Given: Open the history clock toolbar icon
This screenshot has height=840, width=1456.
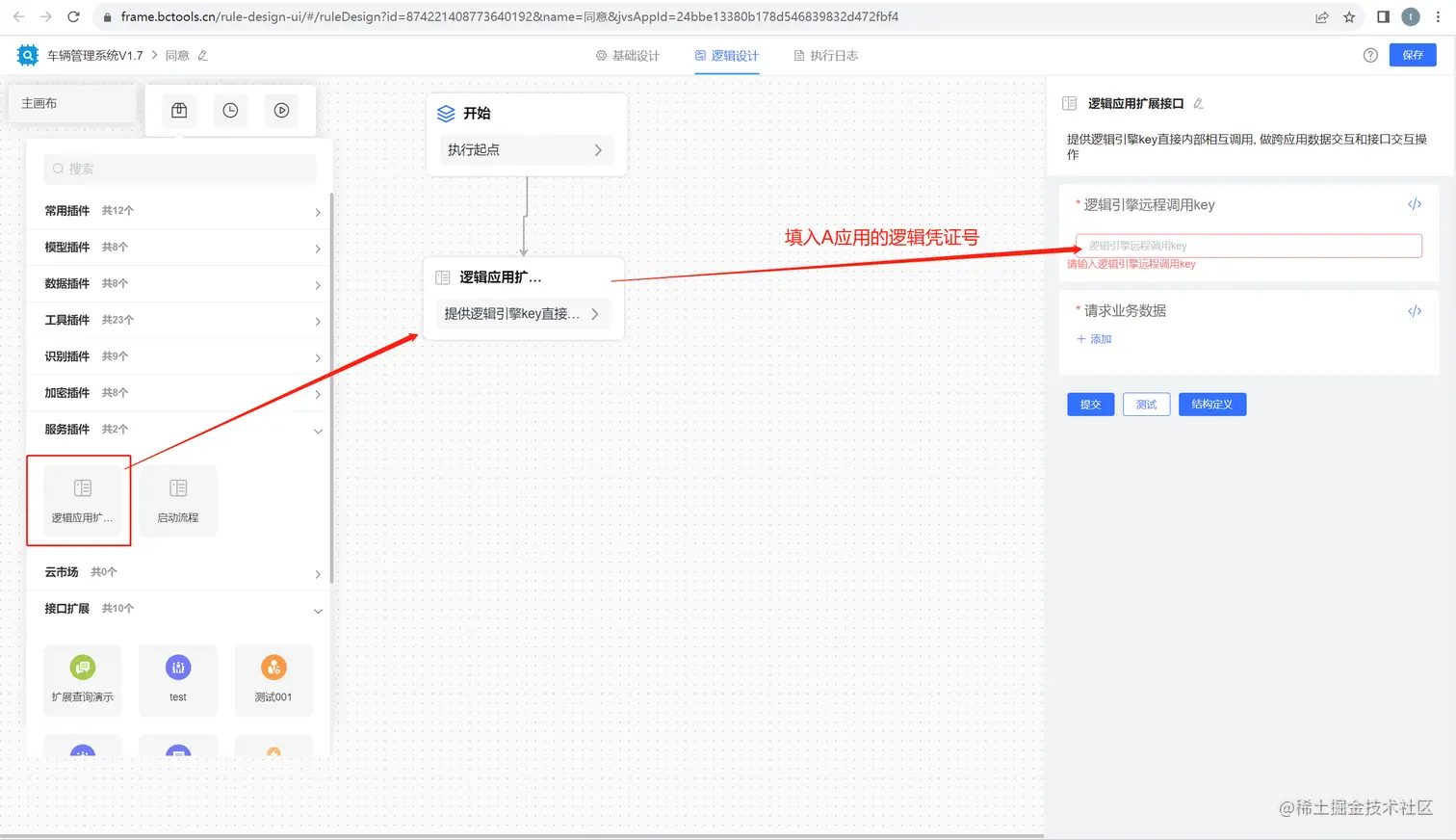Looking at the screenshot, I should point(230,111).
